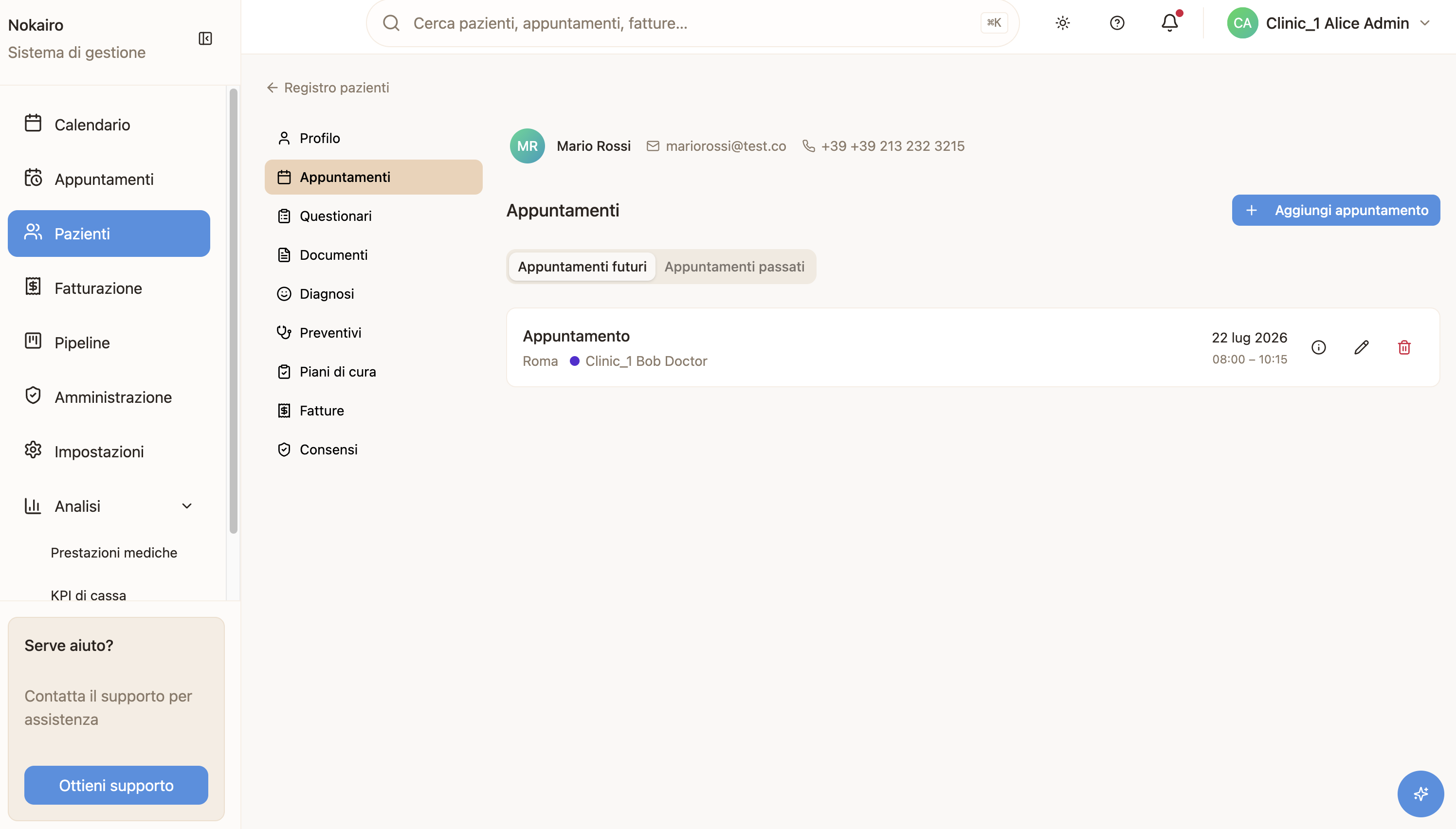Image resolution: width=1456 pixels, height=829 pixels.
Task: Click the CA user avatar
Action: pos(1242,23)
